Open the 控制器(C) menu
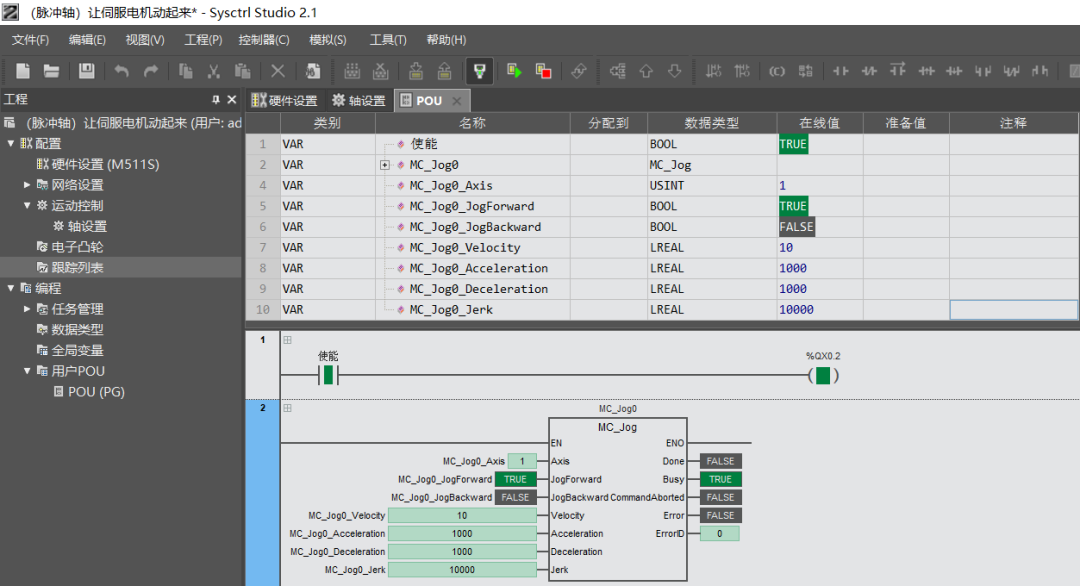1080x586 pixels. point(264,40)
